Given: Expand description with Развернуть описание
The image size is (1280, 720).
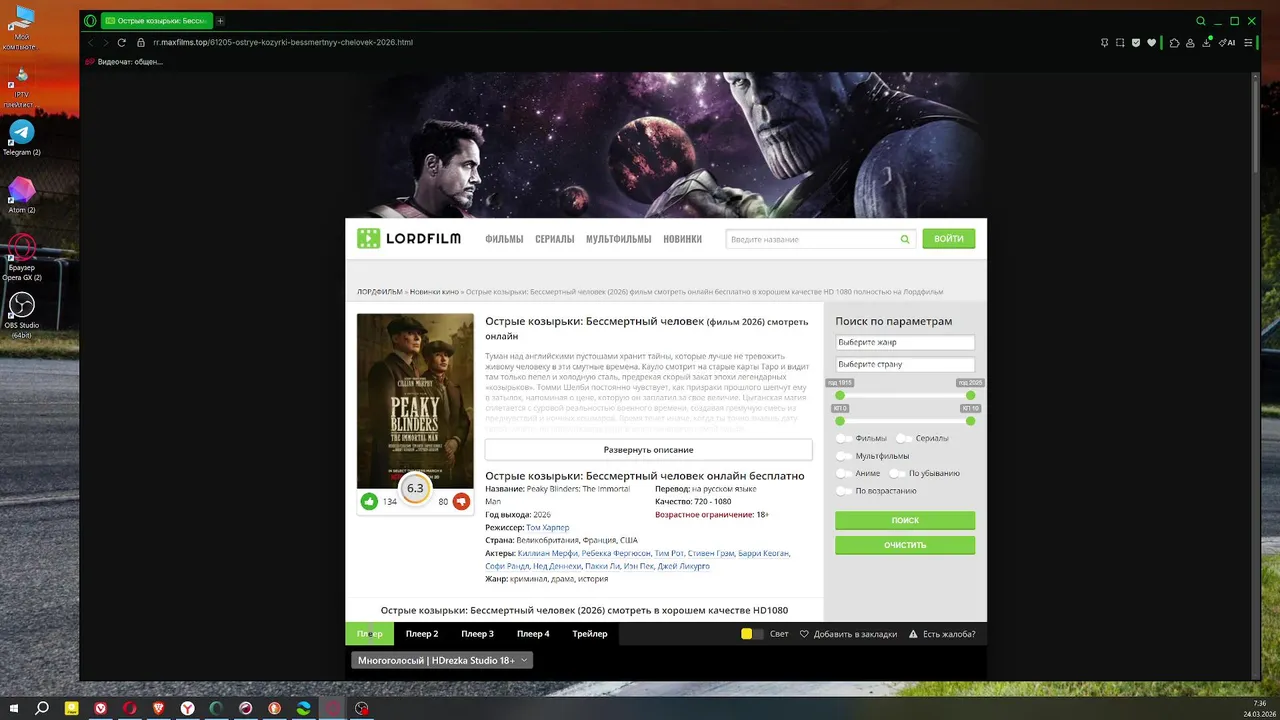Looking at the screenshot, I should coord(649,450).
